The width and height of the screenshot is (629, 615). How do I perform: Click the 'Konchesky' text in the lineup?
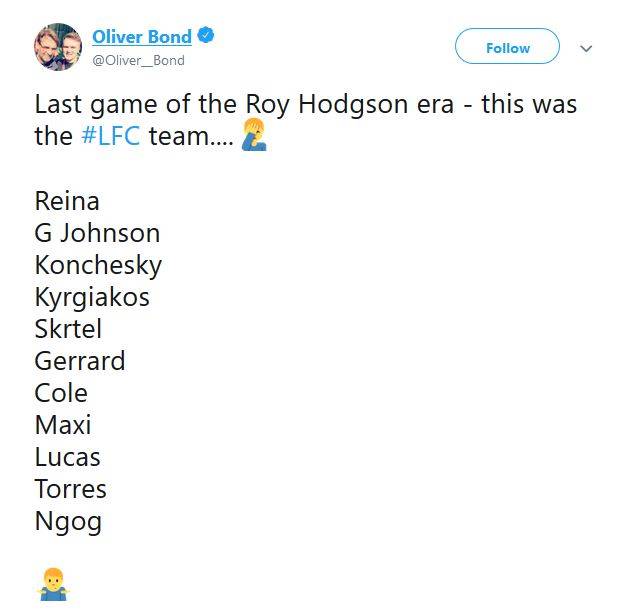tap(98, 265)
